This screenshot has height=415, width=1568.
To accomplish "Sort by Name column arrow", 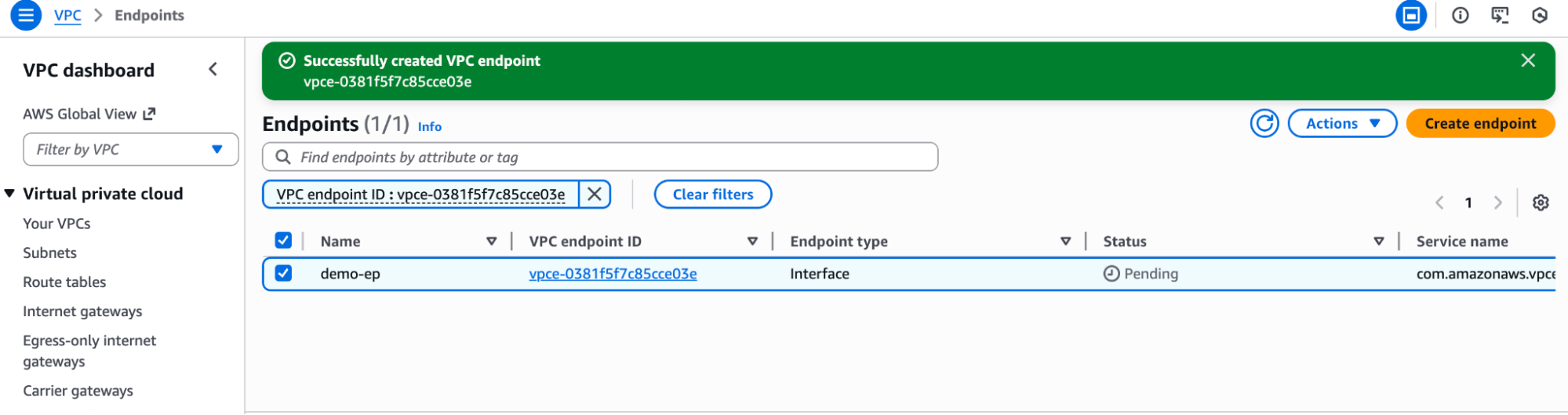I will coord(492,241).
